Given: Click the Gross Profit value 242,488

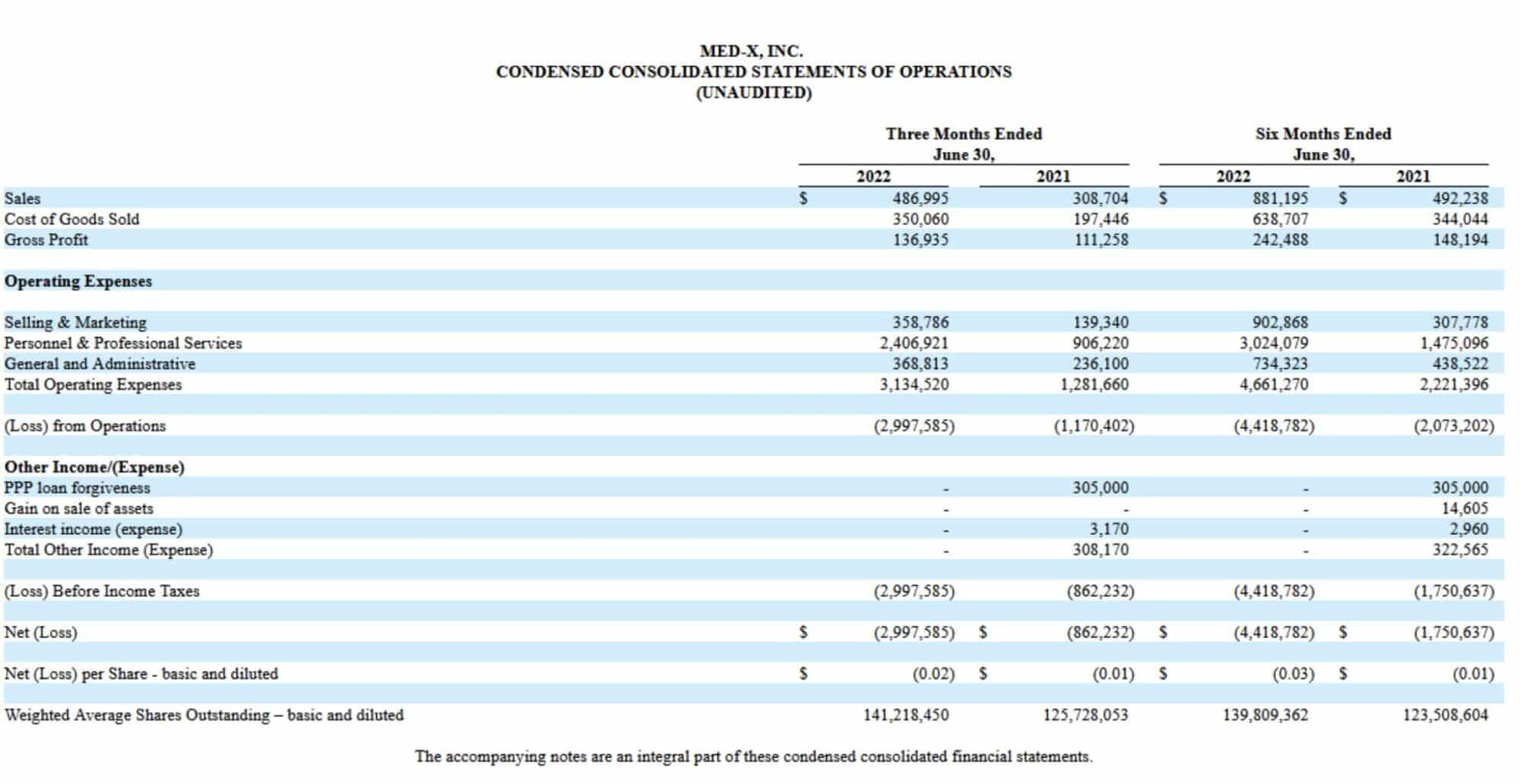Looking at the screenshot, I should [1281, 239].
